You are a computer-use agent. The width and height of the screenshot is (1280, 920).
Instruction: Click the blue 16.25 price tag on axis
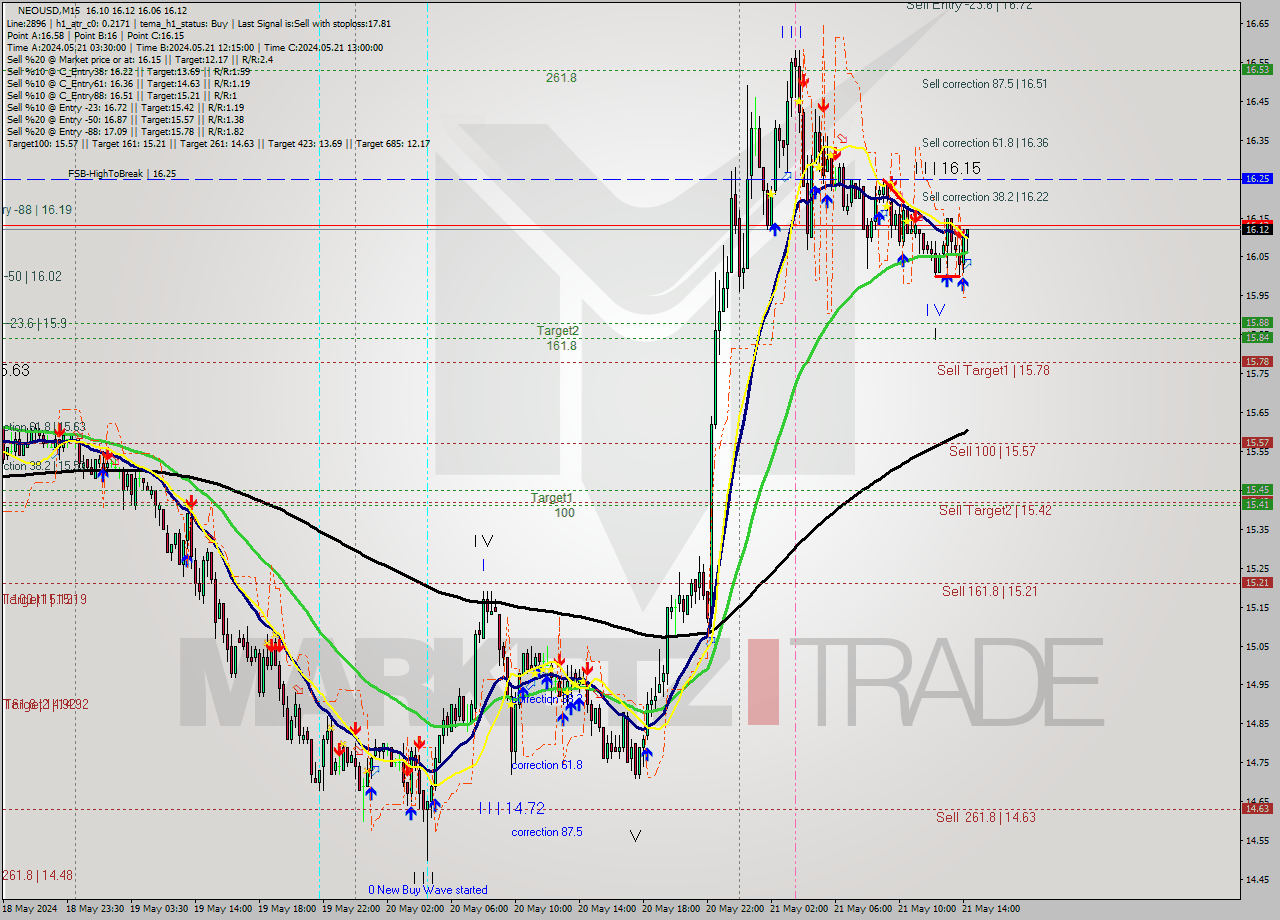click(x=1256, y=178)
